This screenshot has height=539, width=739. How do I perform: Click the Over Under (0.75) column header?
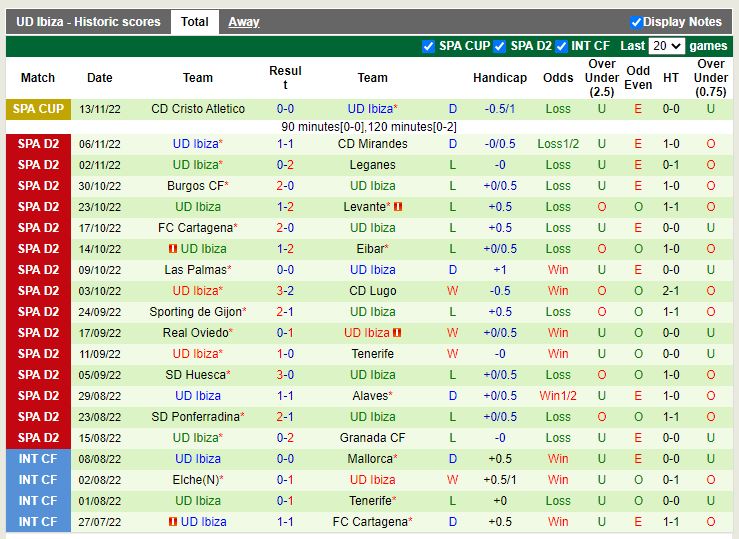711,78
